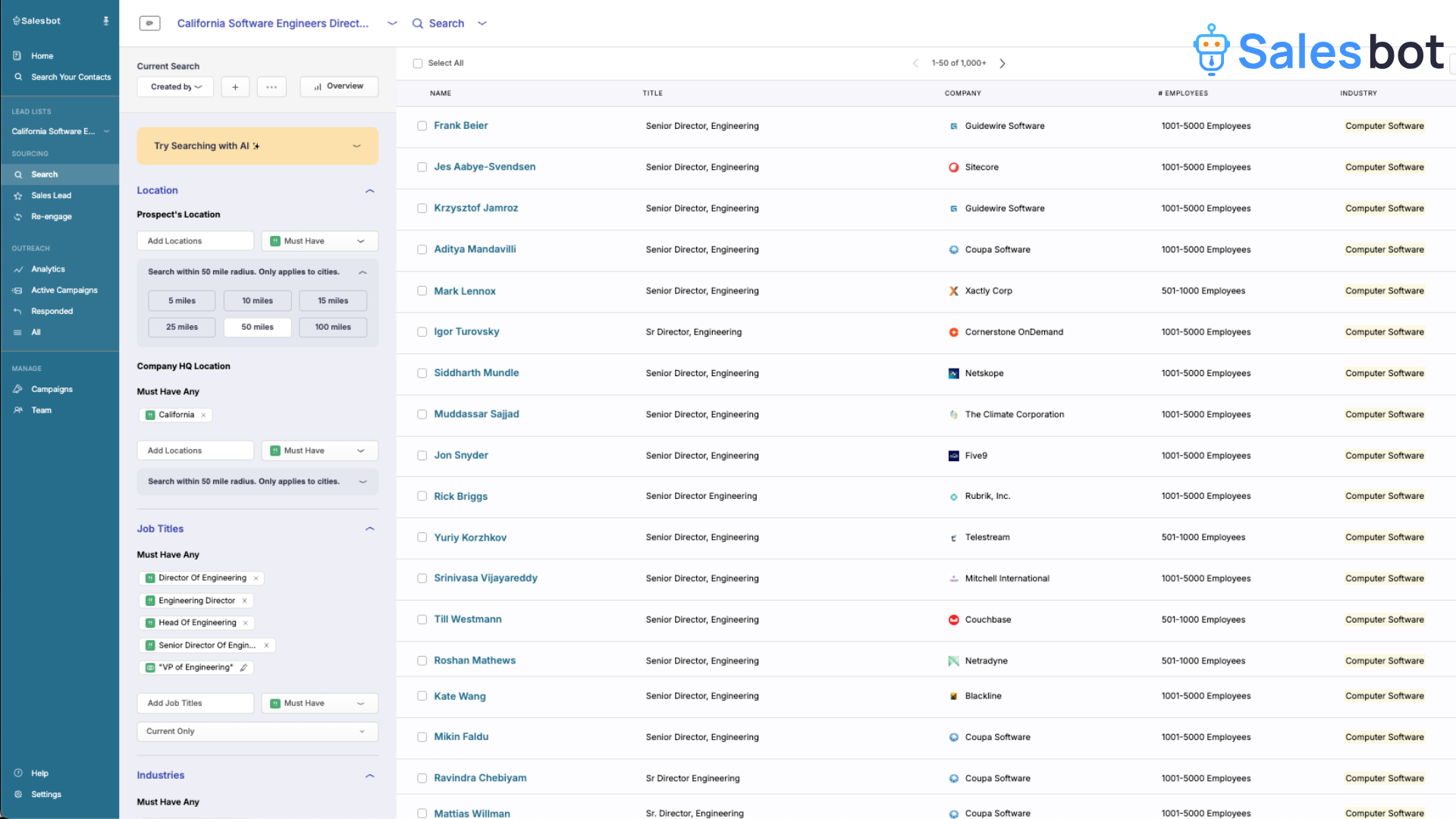This screenshot has width=1456, height=819.
Task: Open the three-dots more options button
Action: [x=271, y=87]
